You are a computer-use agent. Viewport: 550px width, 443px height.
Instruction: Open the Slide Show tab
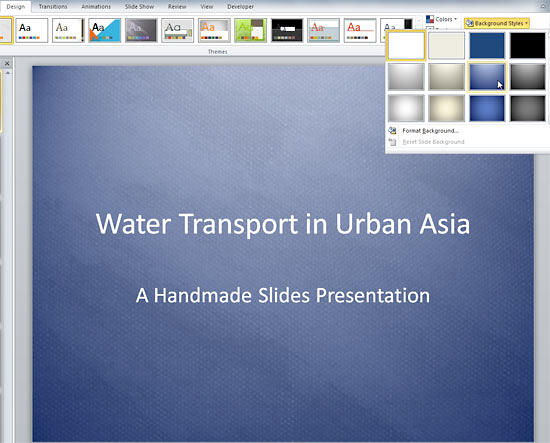tap(139, 7)
